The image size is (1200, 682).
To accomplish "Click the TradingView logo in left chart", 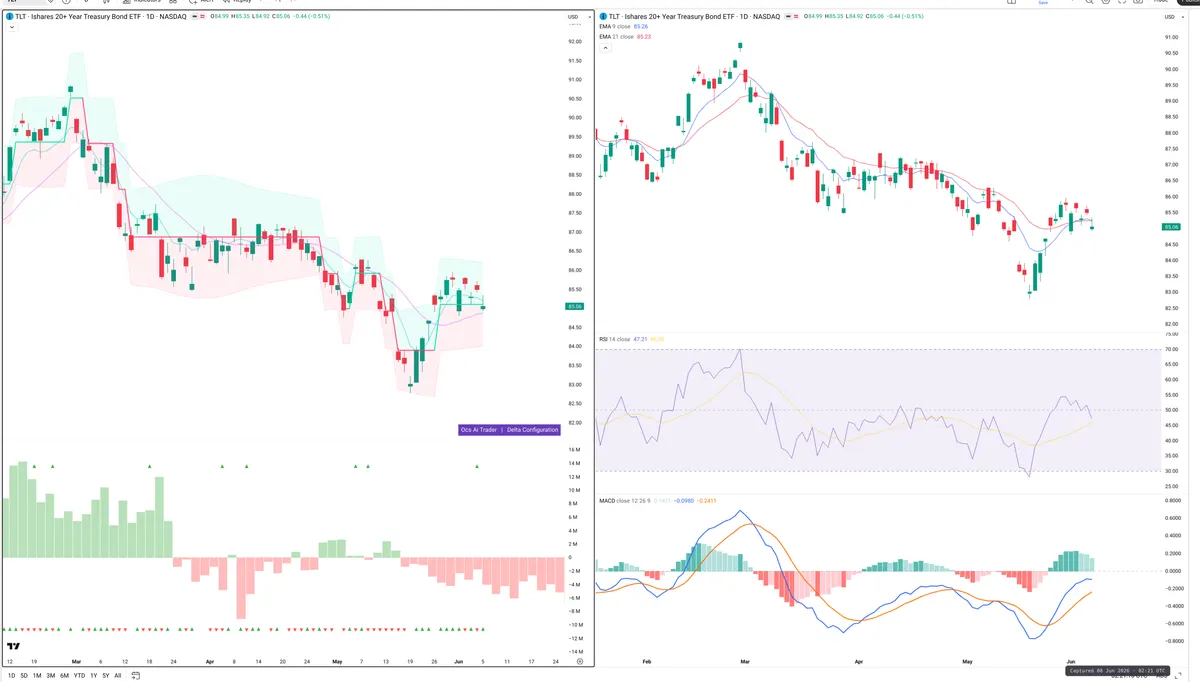I will click(13, 646).
